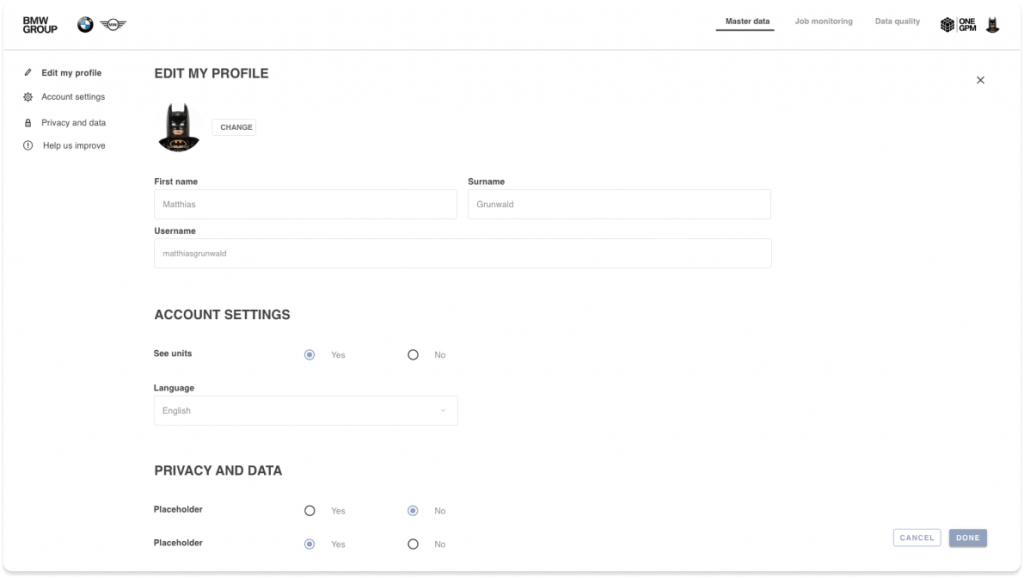Click the MINI winged logo icon

point(113,25)
